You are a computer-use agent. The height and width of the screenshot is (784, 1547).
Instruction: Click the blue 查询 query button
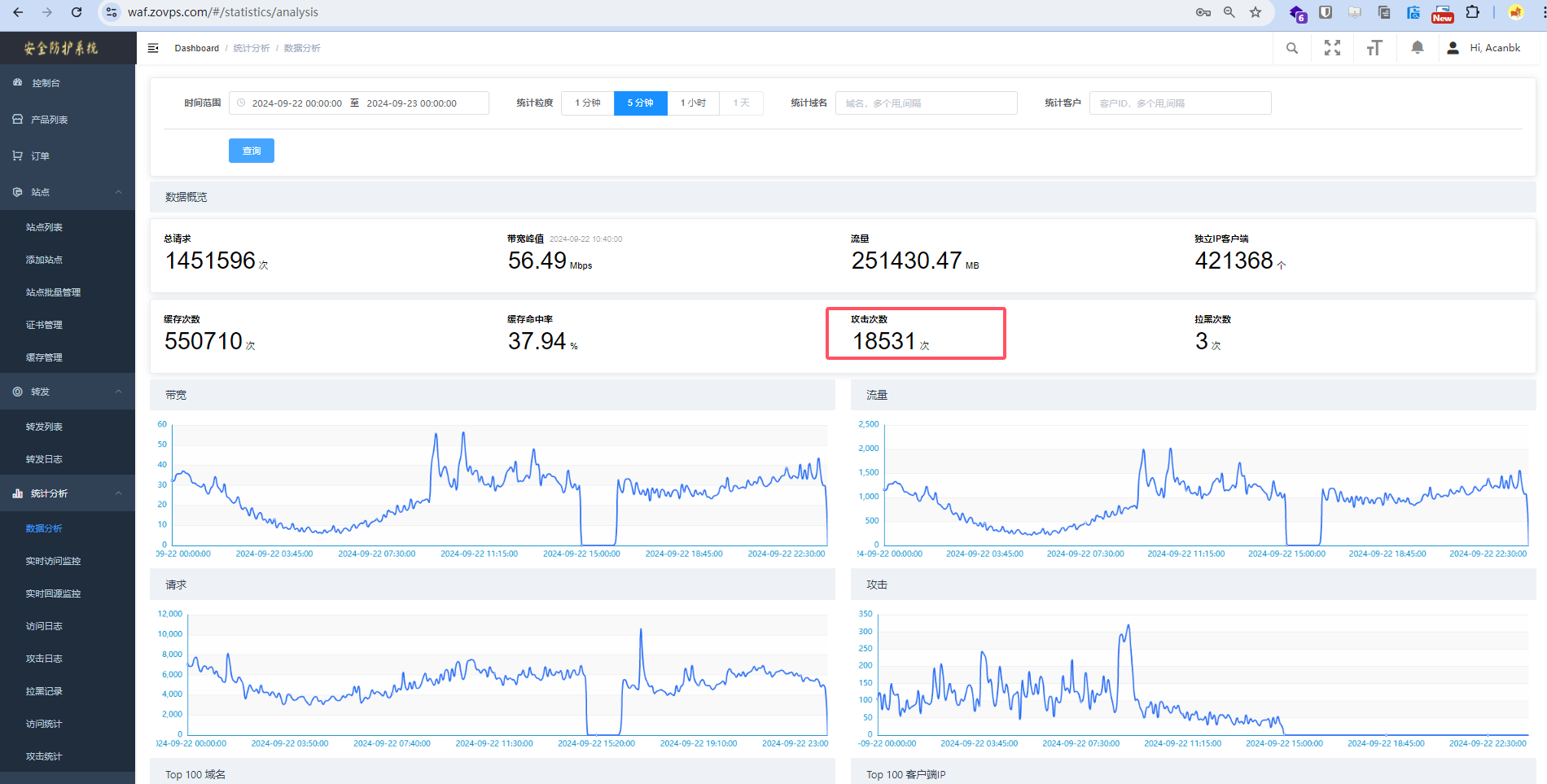[252, 151]
